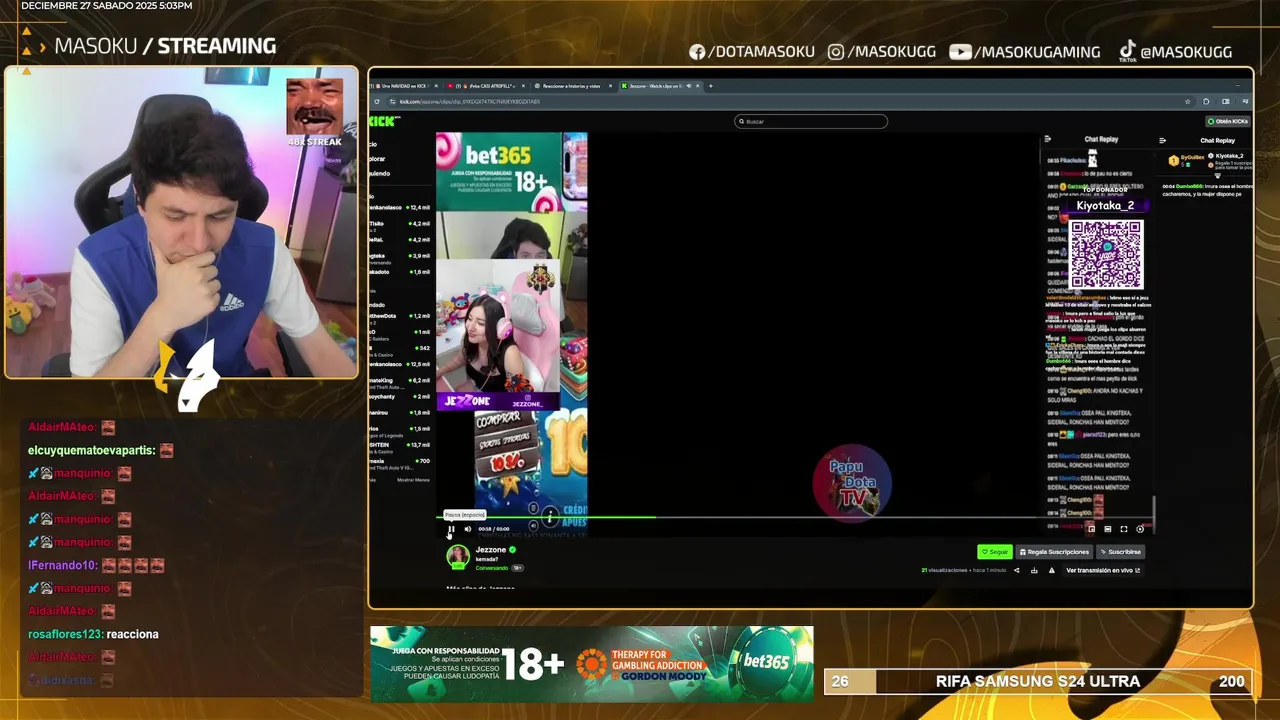This screenshot has width=1280, height=720.
Task: Go to Kick home via the KICK logo
Action: [x=384, y=121]
